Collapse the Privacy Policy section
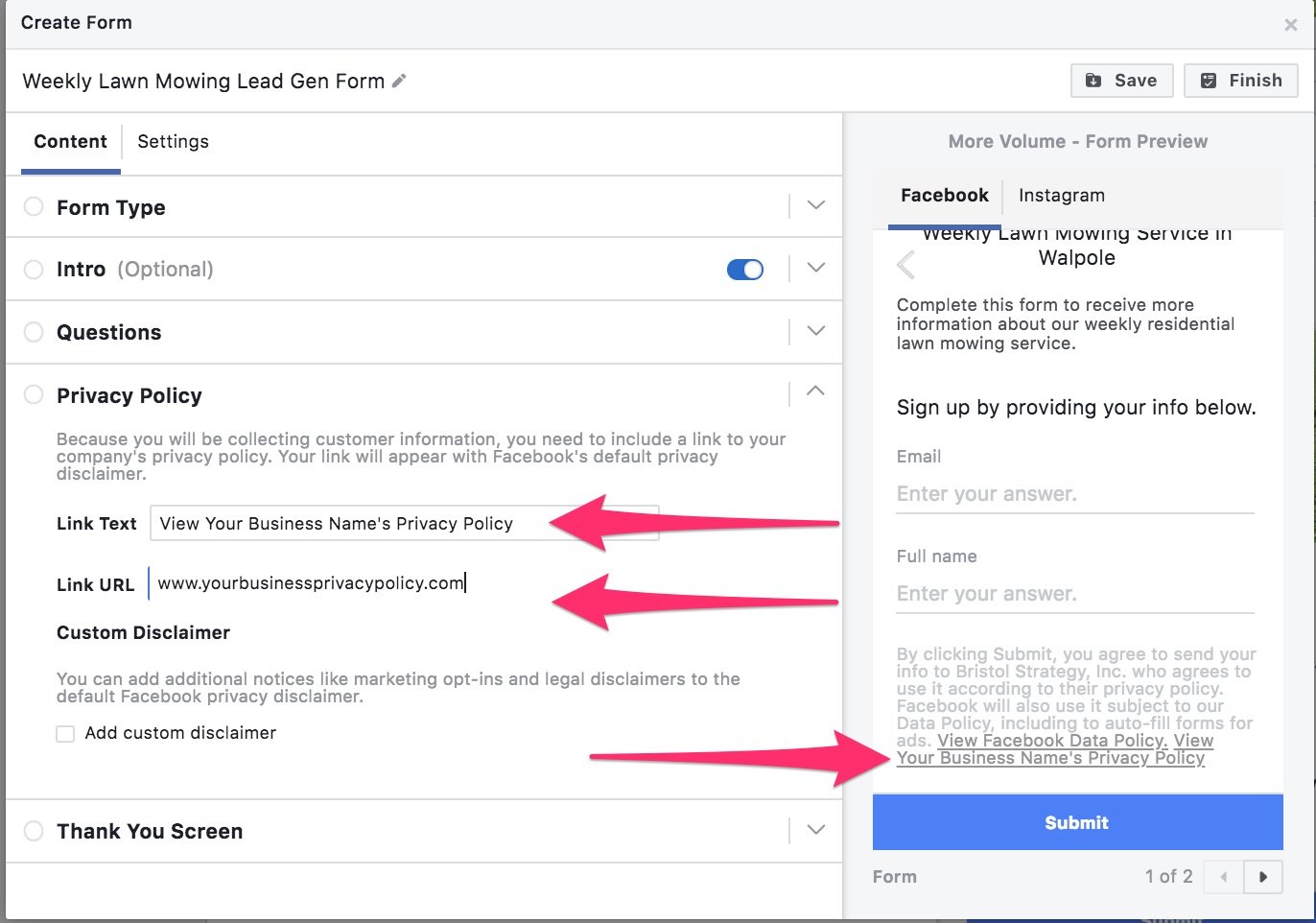The image size is (1316, 923). tap(815, 392)
